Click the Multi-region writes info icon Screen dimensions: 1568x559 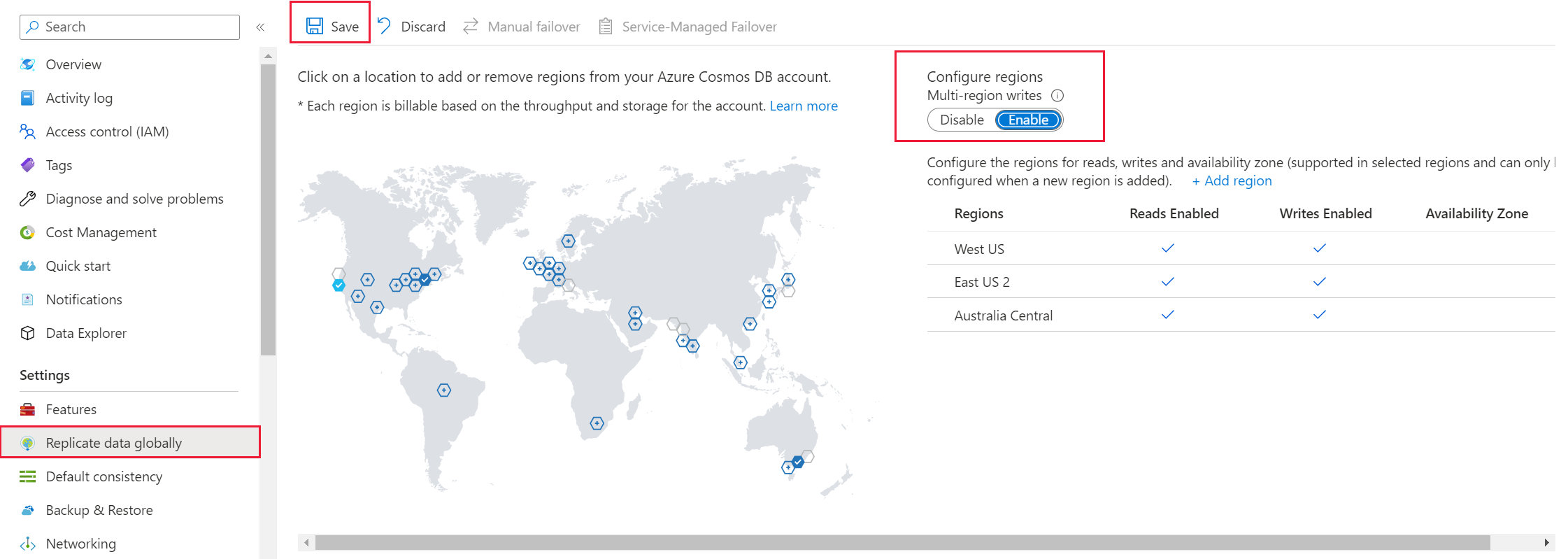1057,96
